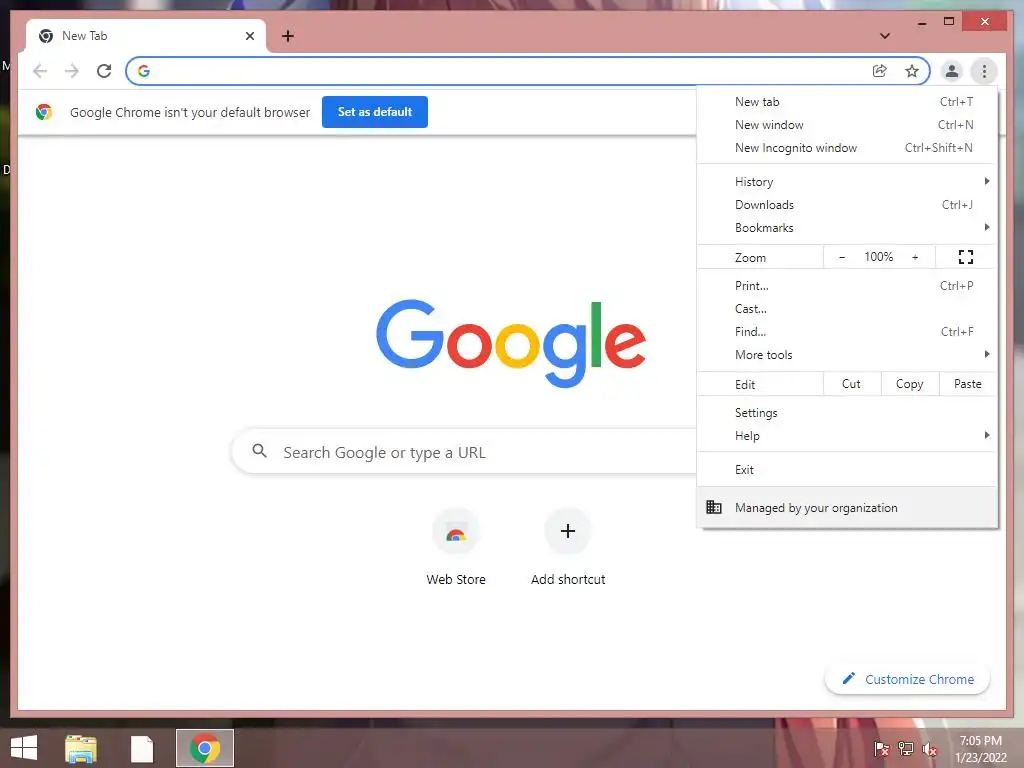
Task: Click the taskbar clock showing 7:05 PM
Action: tap(980, 749)
